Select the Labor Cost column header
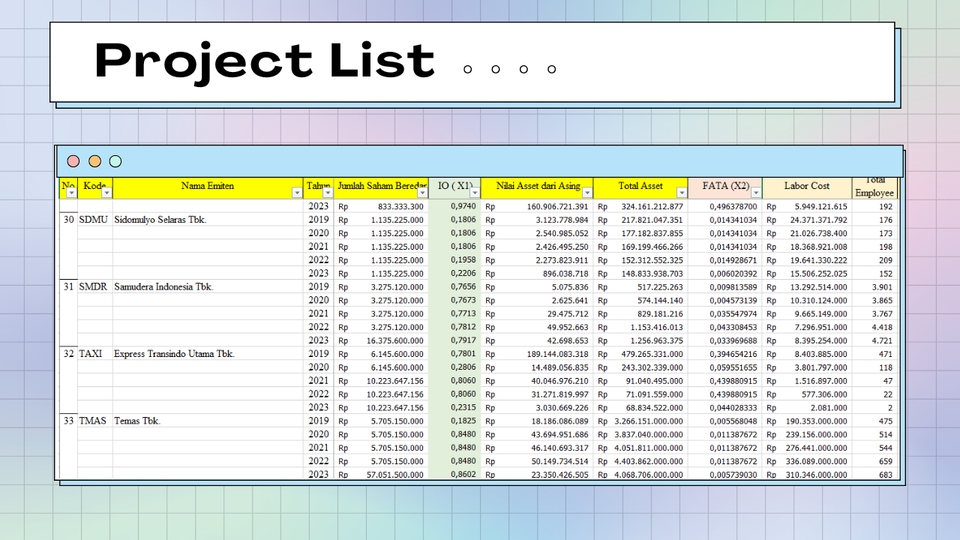The image size is (960, 540). click(x=806, y=188)
